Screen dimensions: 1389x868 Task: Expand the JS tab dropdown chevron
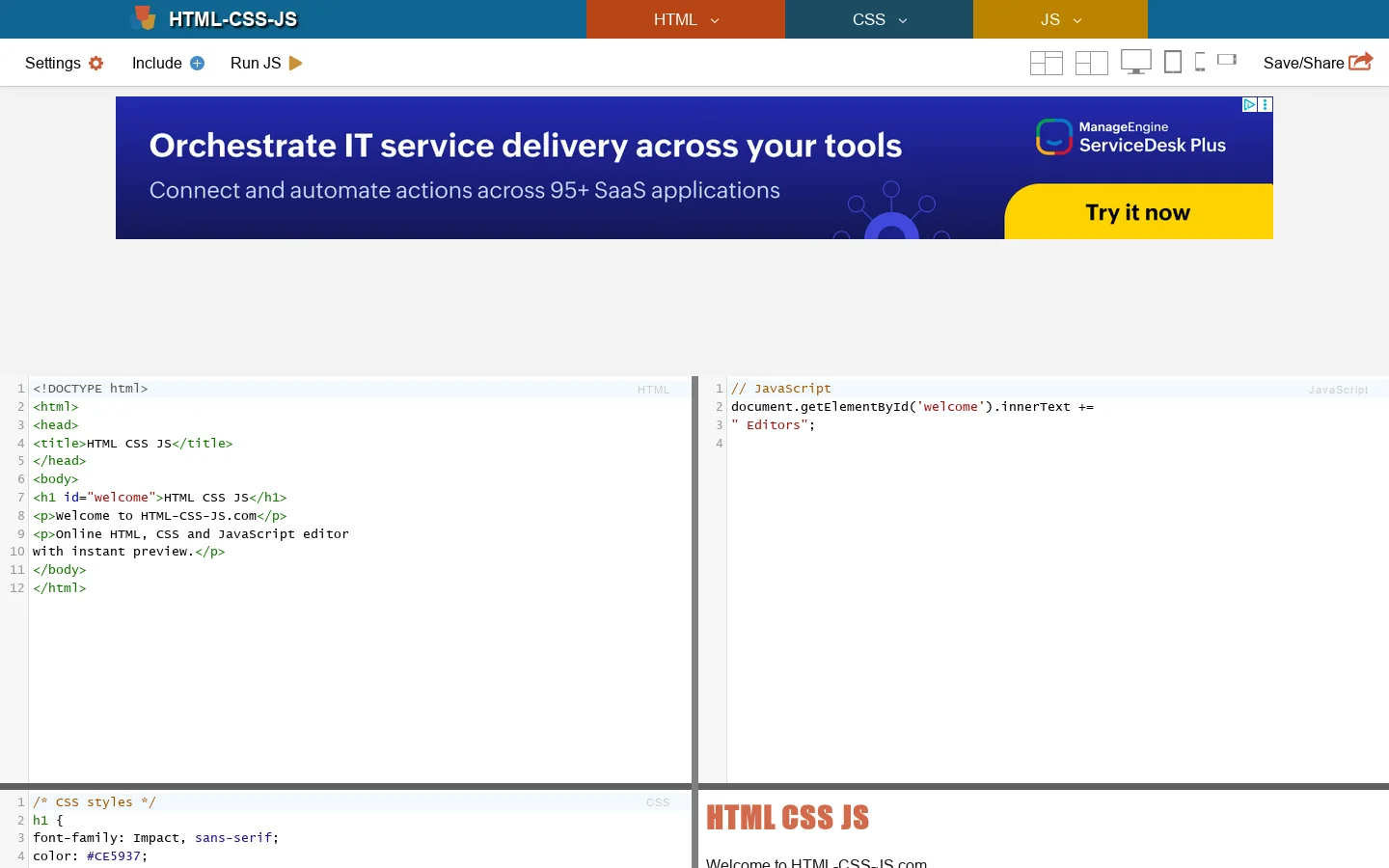coord(1077,20)
